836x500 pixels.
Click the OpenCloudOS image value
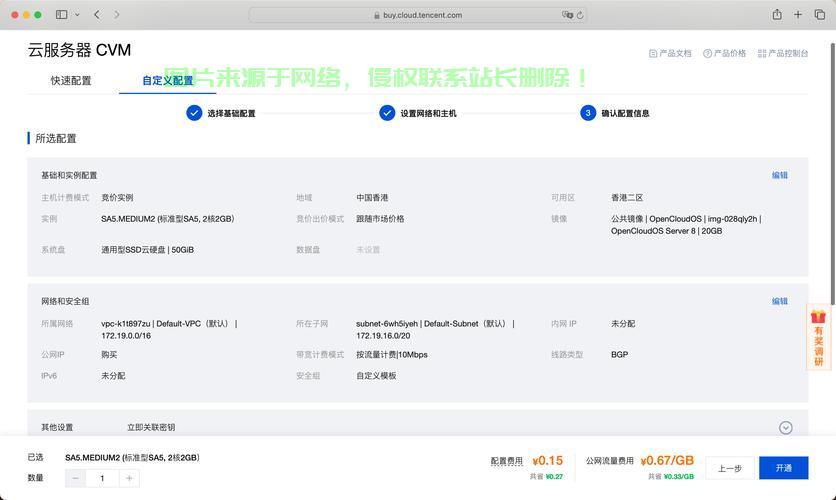tap(686, 225)
